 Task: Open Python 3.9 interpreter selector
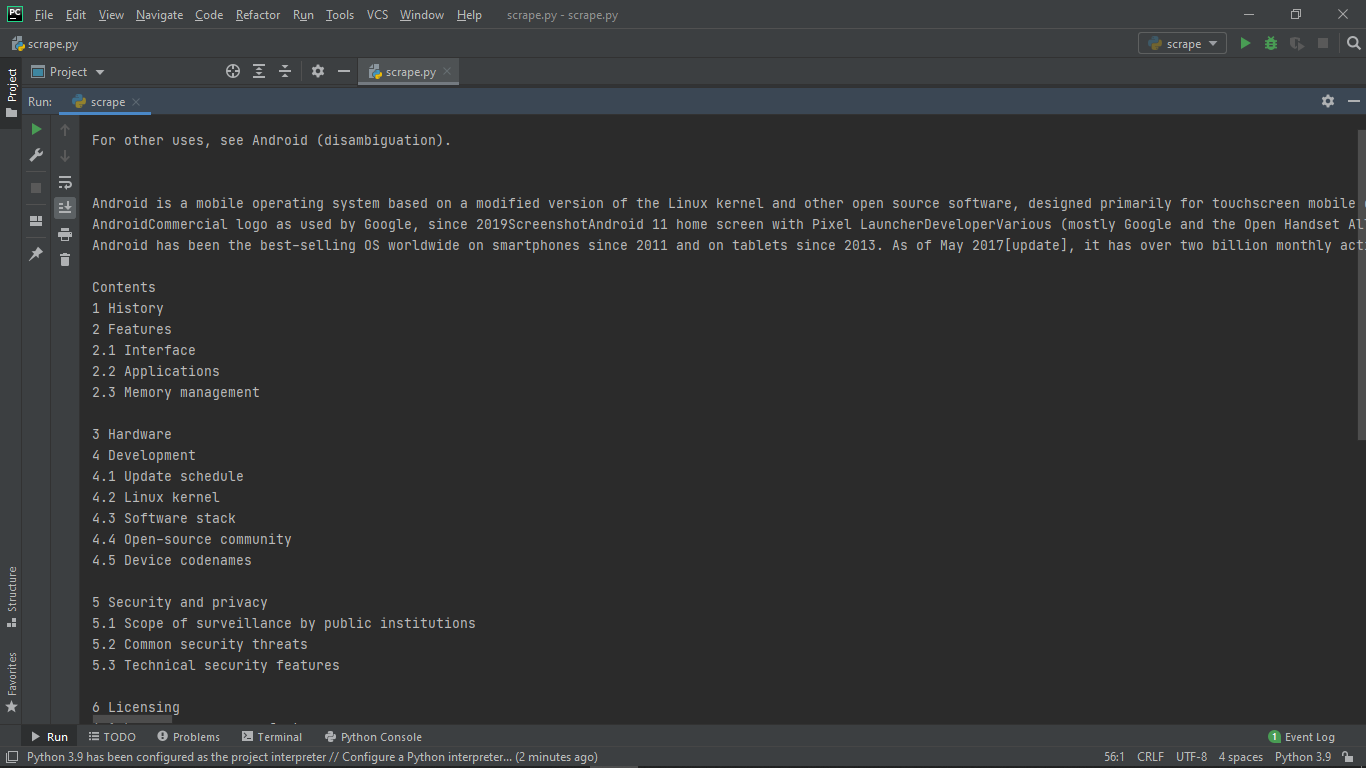click(1303, 757)
